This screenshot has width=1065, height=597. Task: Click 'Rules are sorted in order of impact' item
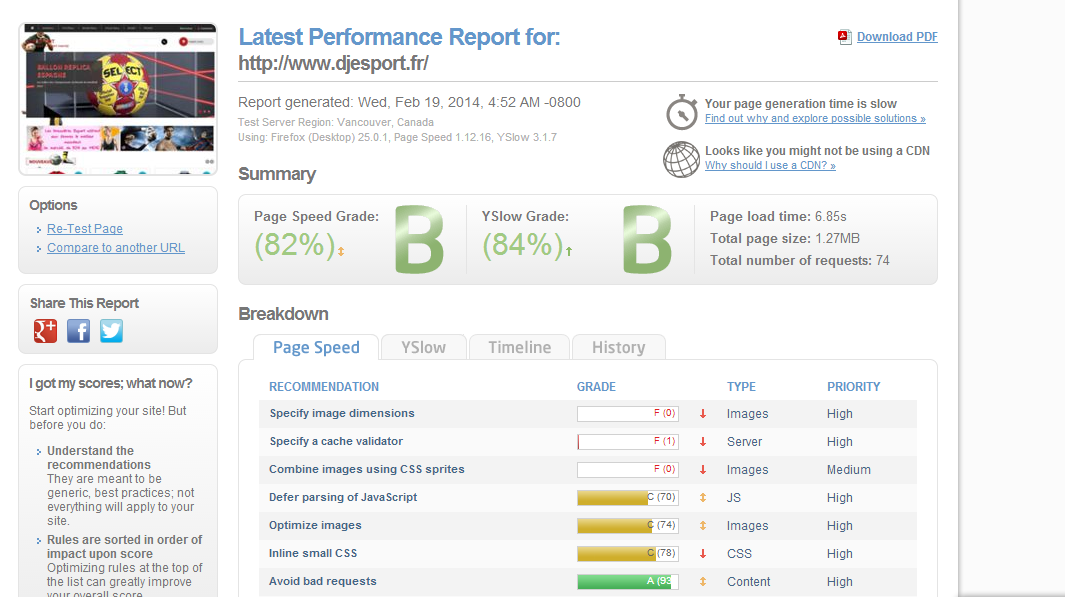(x=124, y=547)
